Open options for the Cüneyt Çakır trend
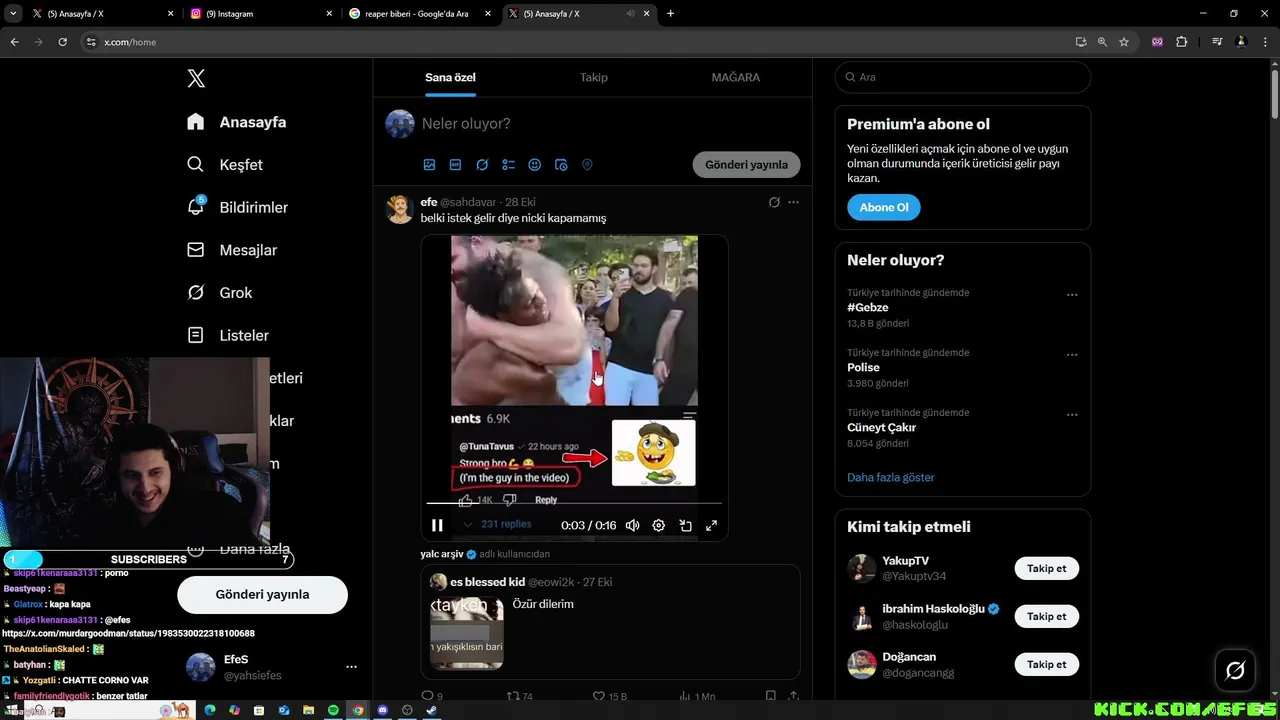 click(x=1072, y=415)
